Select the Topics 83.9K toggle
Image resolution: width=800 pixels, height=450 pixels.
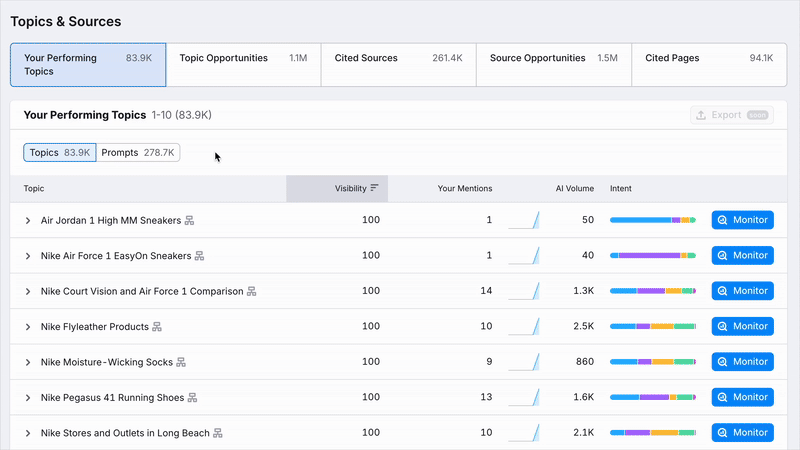point(60,153)
